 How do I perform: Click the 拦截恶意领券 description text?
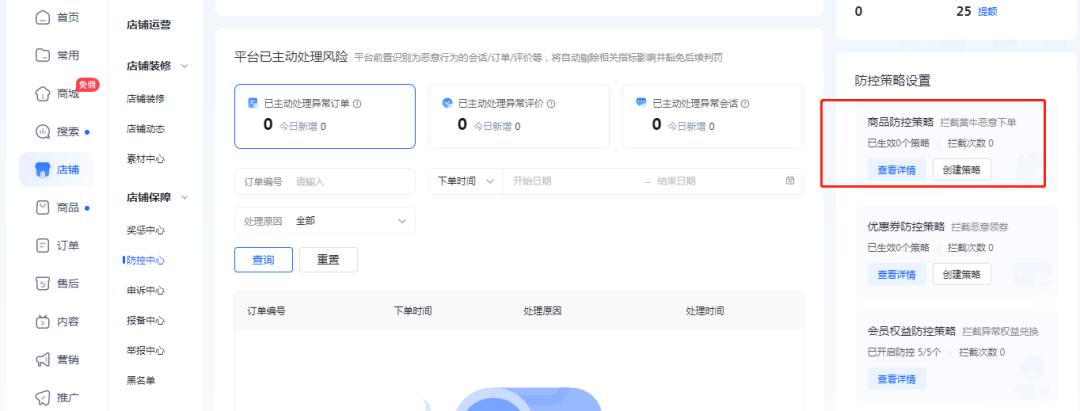(x=979, y=226)
